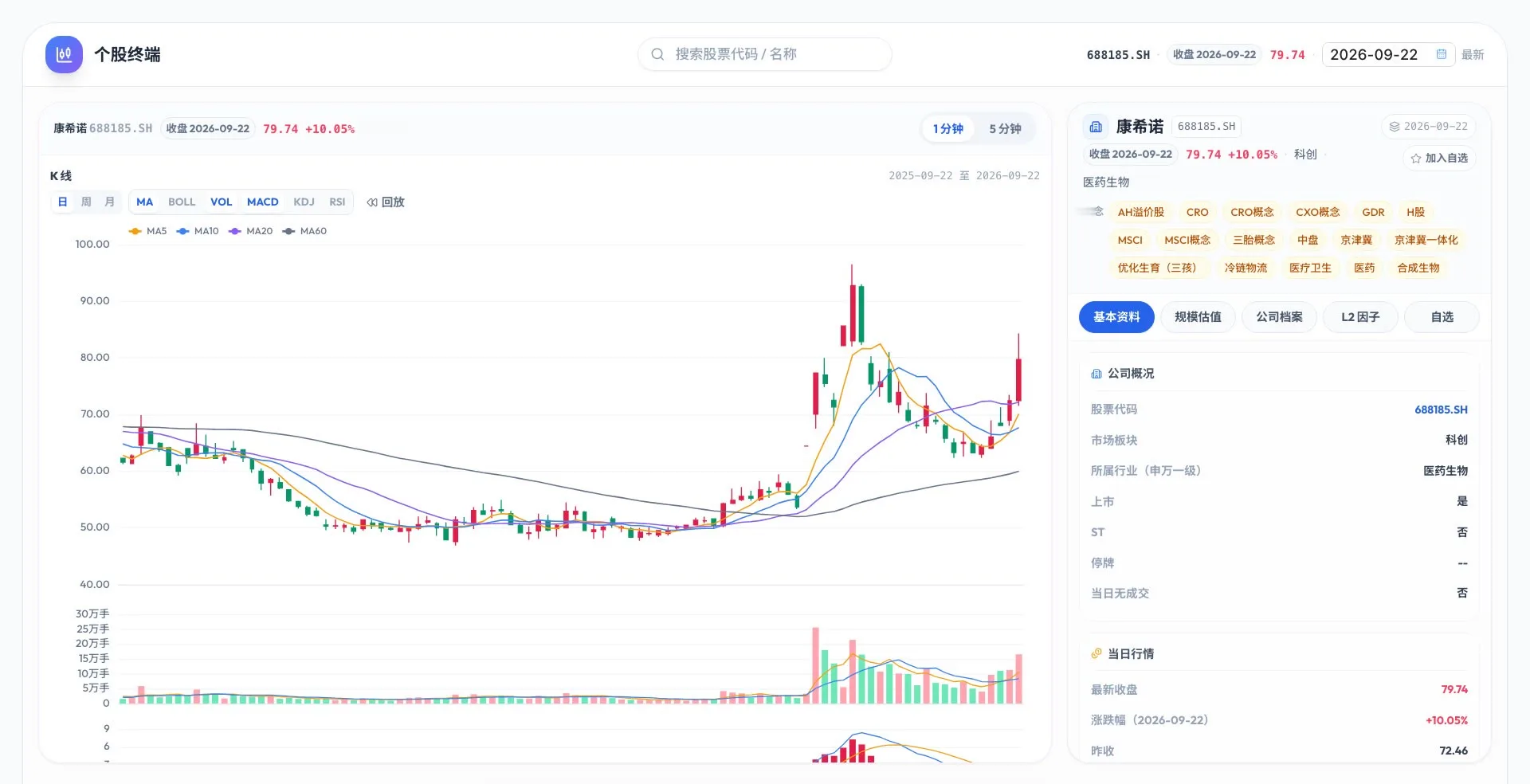Click the CRO概念 concept tag
Image resolution: width=1530 pixels, height=784 pixels.
(x=1252, y=213)
